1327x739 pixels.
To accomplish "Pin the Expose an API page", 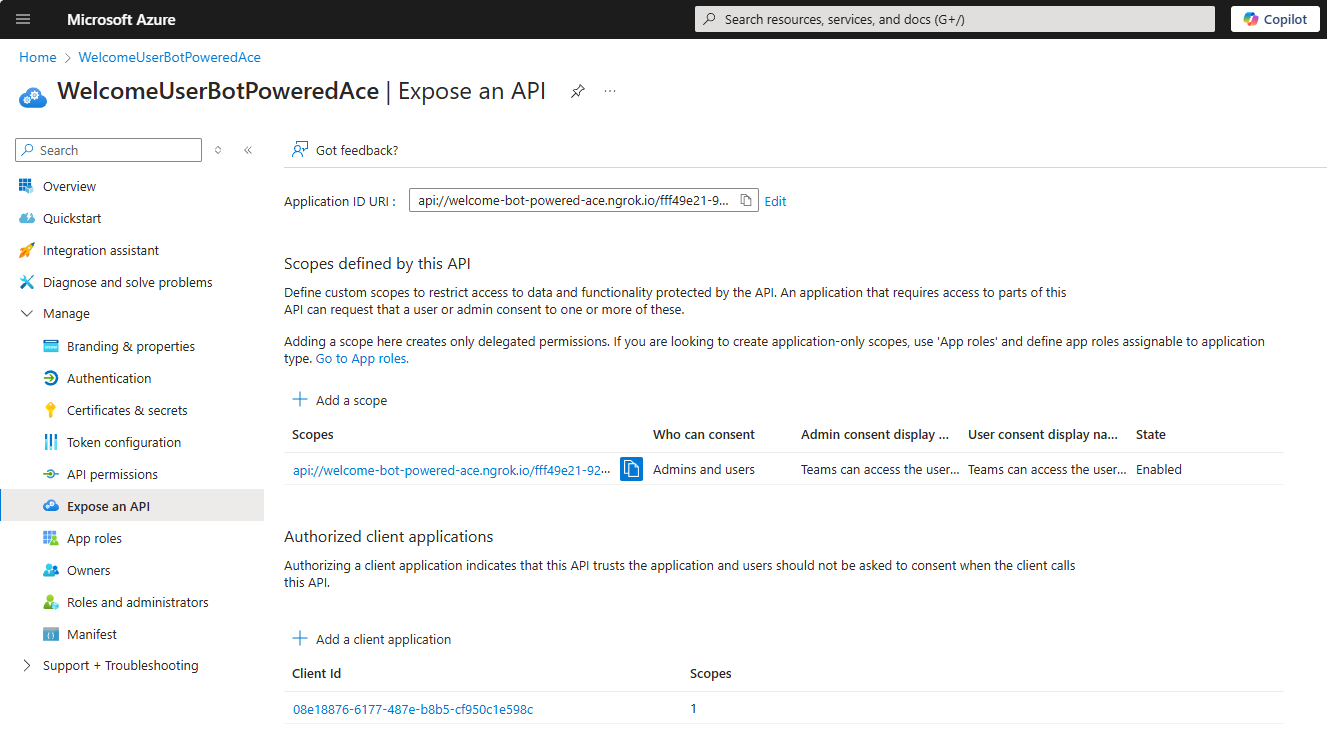I will [577, 90].
